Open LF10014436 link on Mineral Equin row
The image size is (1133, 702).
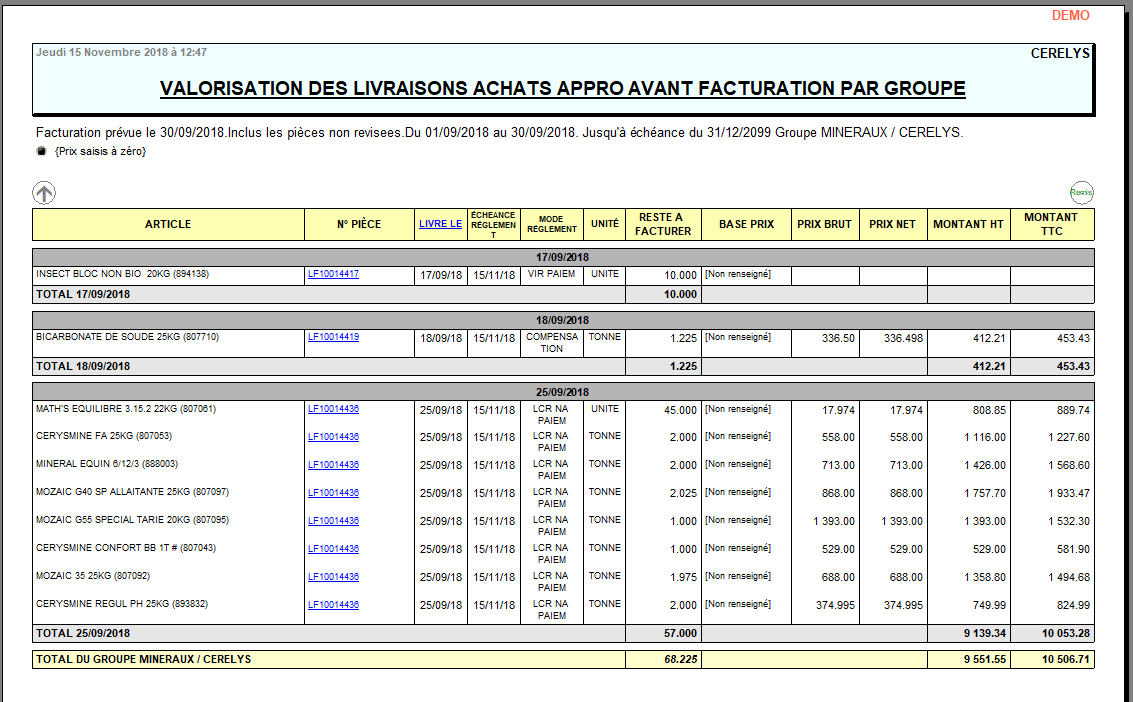click(333, 465)
